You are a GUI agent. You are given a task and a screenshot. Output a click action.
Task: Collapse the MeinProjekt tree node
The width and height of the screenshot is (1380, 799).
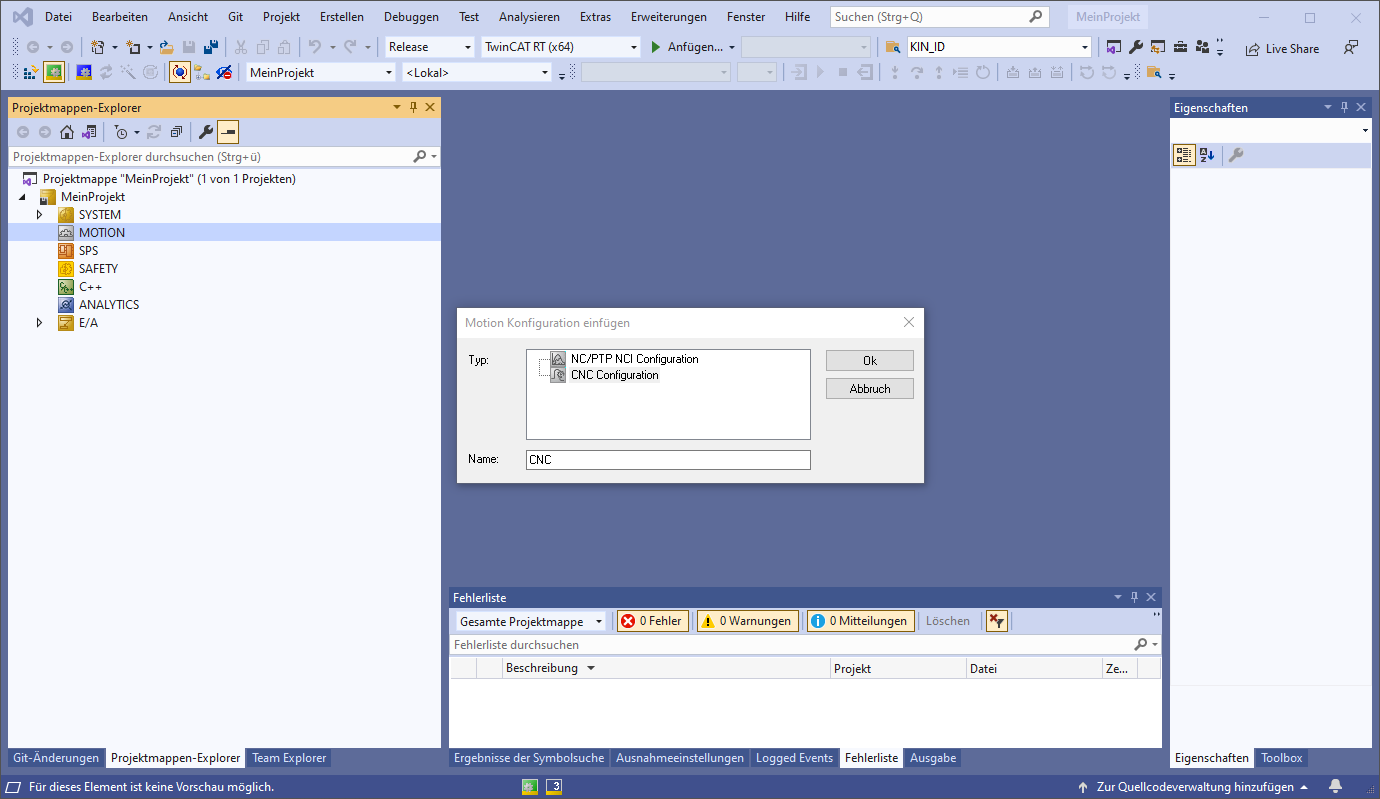tap(22, 197)
